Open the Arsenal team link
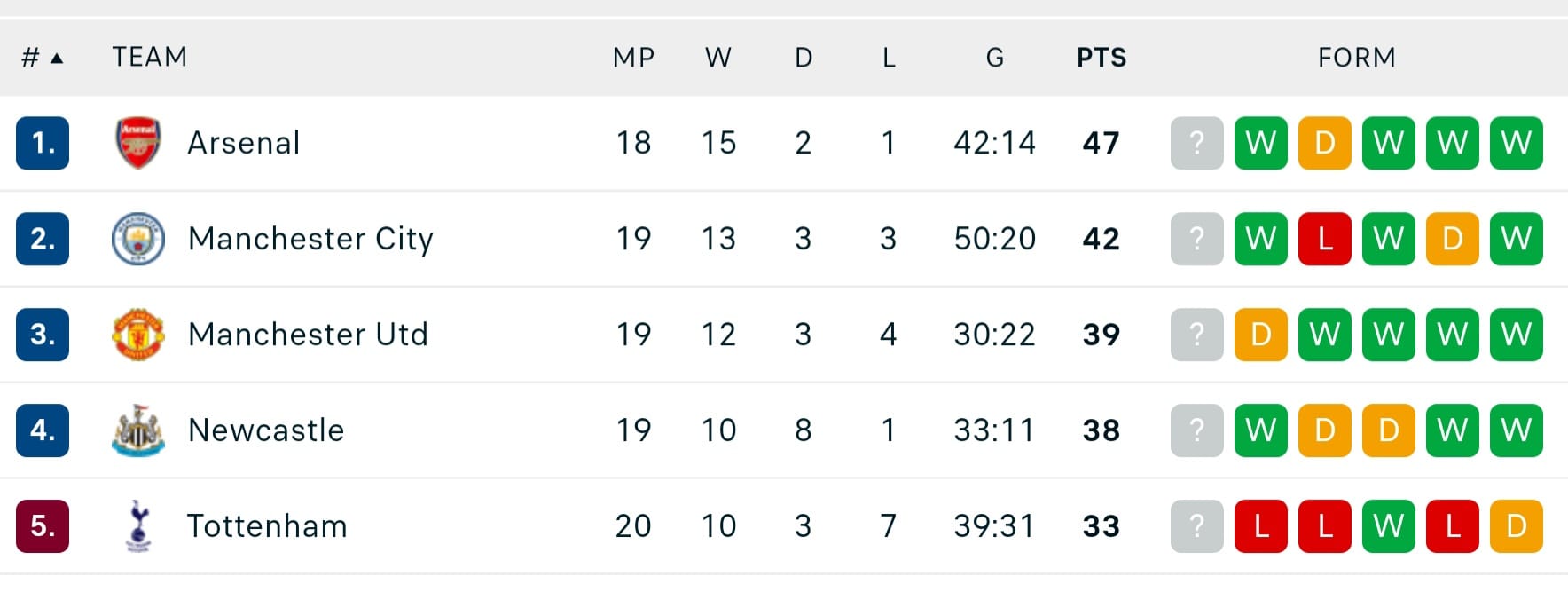 pyautogui.click(x=244, y=143)
